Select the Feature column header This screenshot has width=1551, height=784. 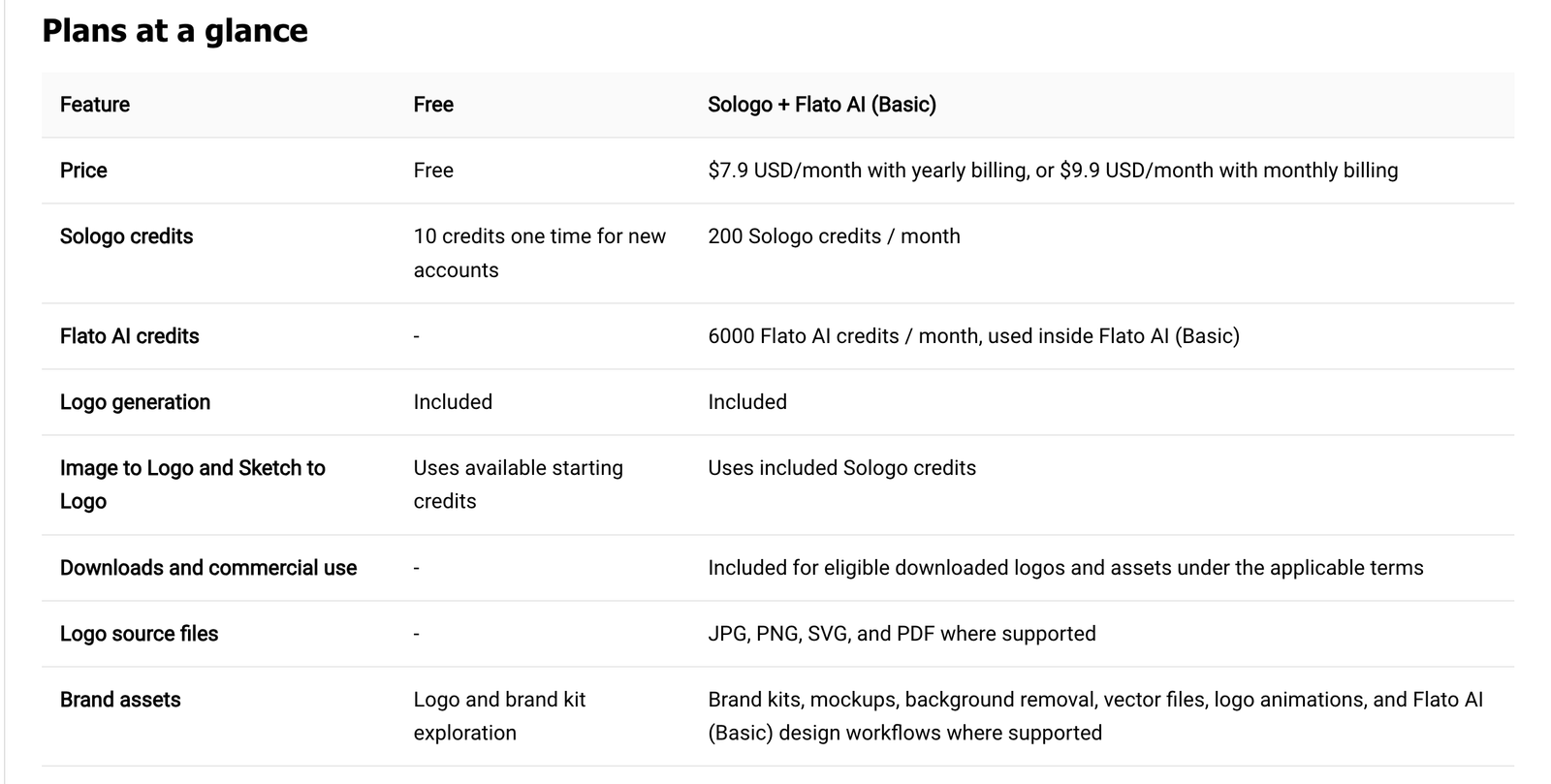[95, 105]
